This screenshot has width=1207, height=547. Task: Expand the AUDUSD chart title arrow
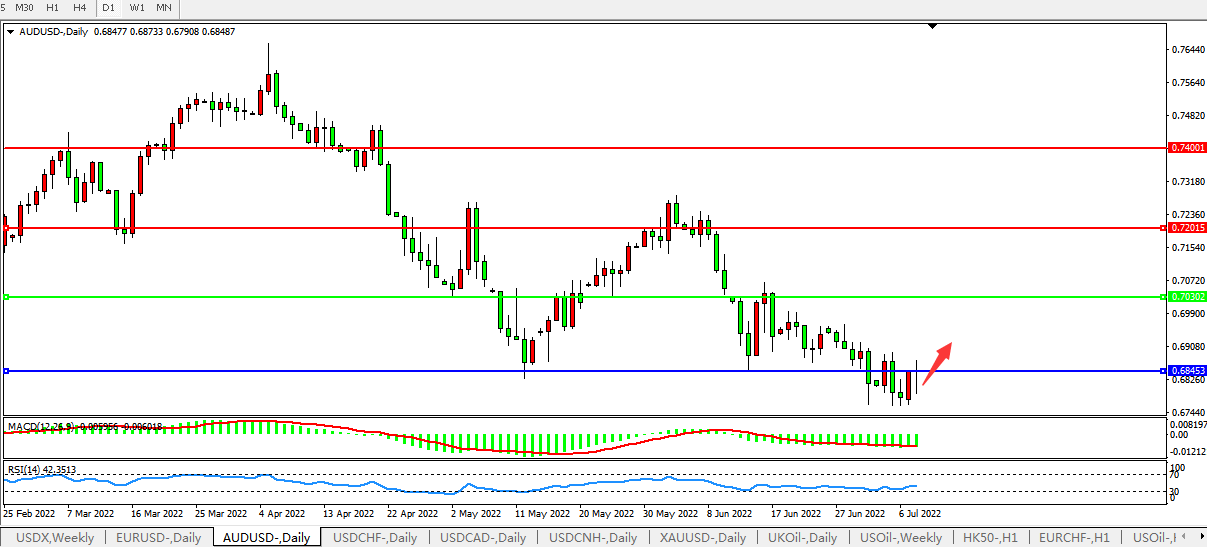click(10, 31)
